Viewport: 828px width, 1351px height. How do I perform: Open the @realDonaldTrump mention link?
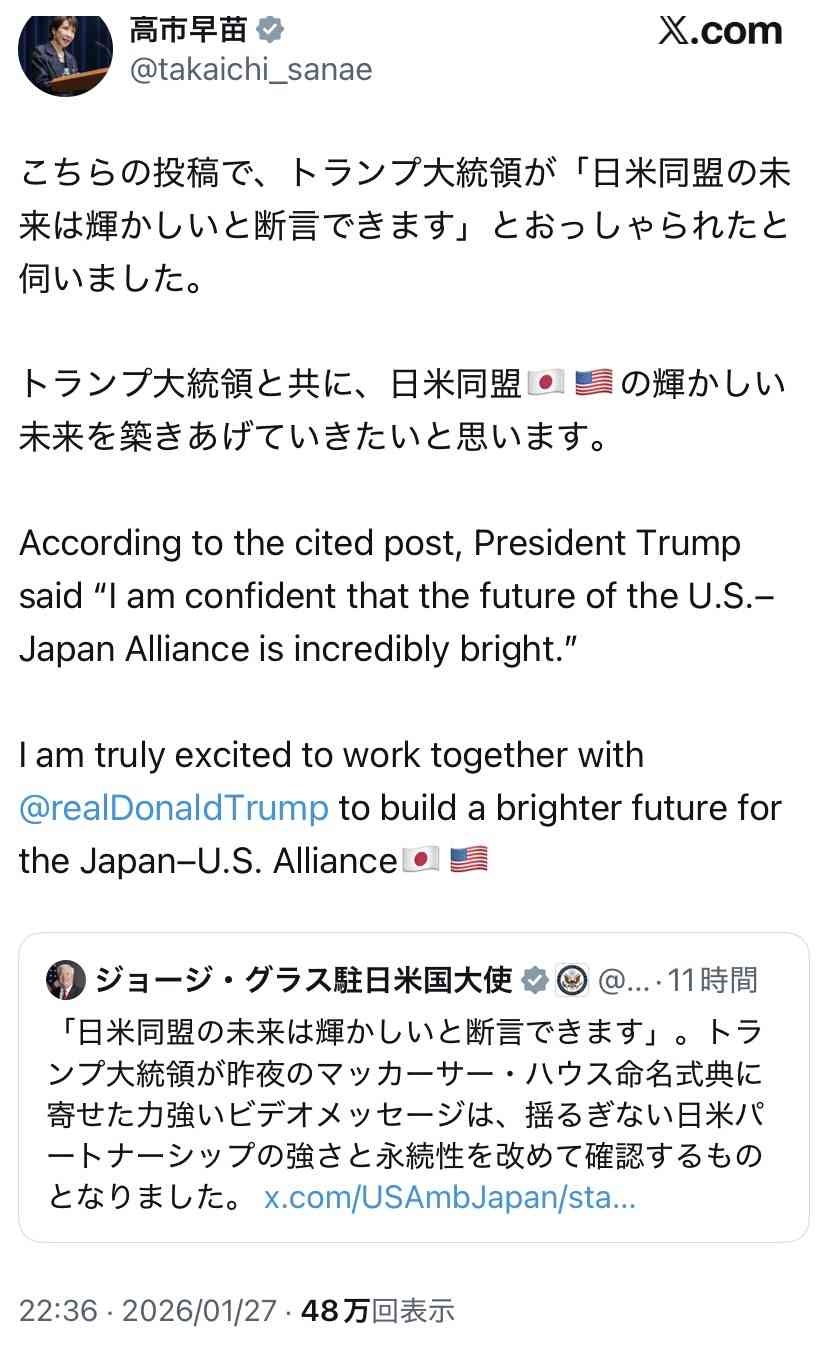174,808
